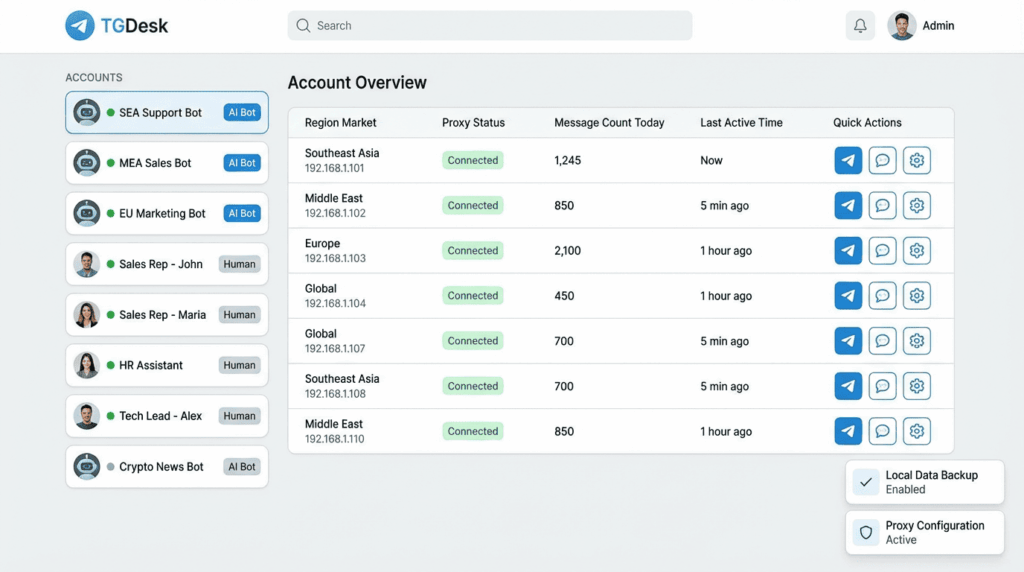
Task: Send message for Global 192.168.1.104
Action: [x=848, y=295]
